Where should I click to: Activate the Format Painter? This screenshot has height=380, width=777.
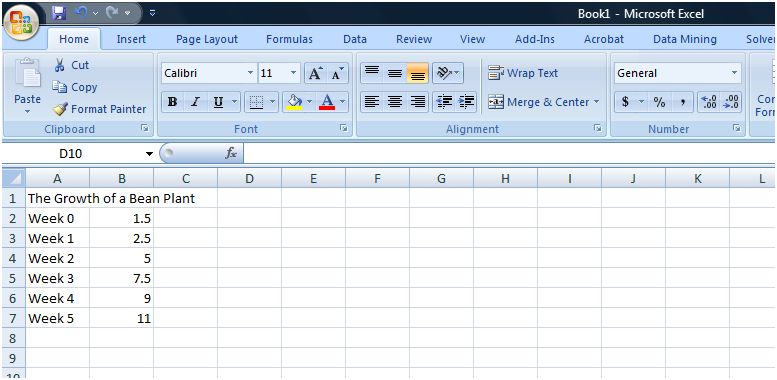click(100, 109)
